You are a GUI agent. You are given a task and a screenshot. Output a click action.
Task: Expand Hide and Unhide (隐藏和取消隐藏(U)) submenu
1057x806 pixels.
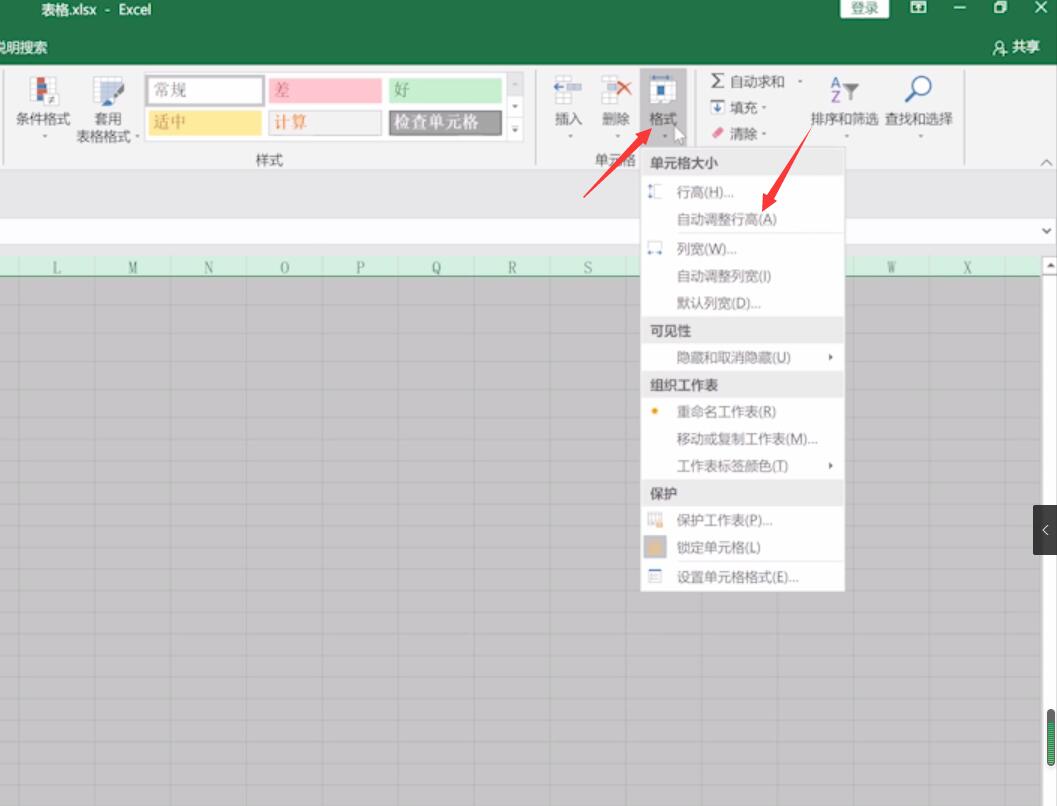(x=742, y=357)
